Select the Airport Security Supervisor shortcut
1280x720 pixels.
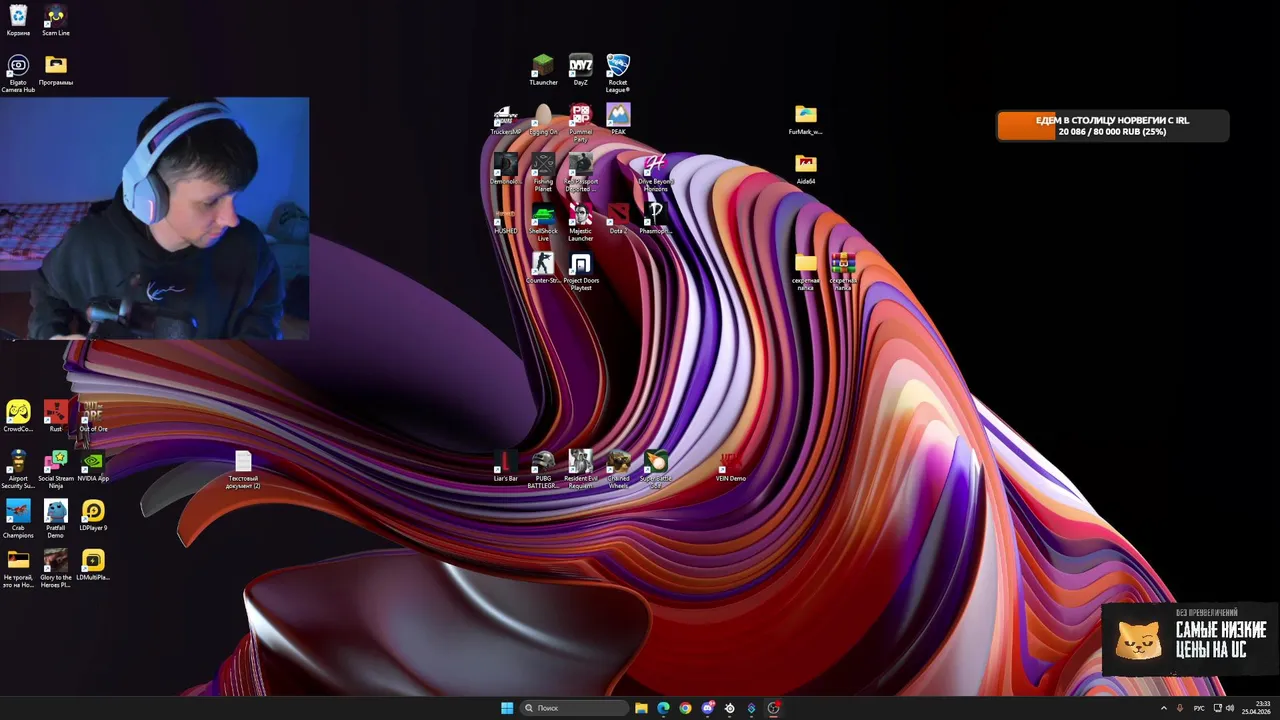click(x=18, y=469)
